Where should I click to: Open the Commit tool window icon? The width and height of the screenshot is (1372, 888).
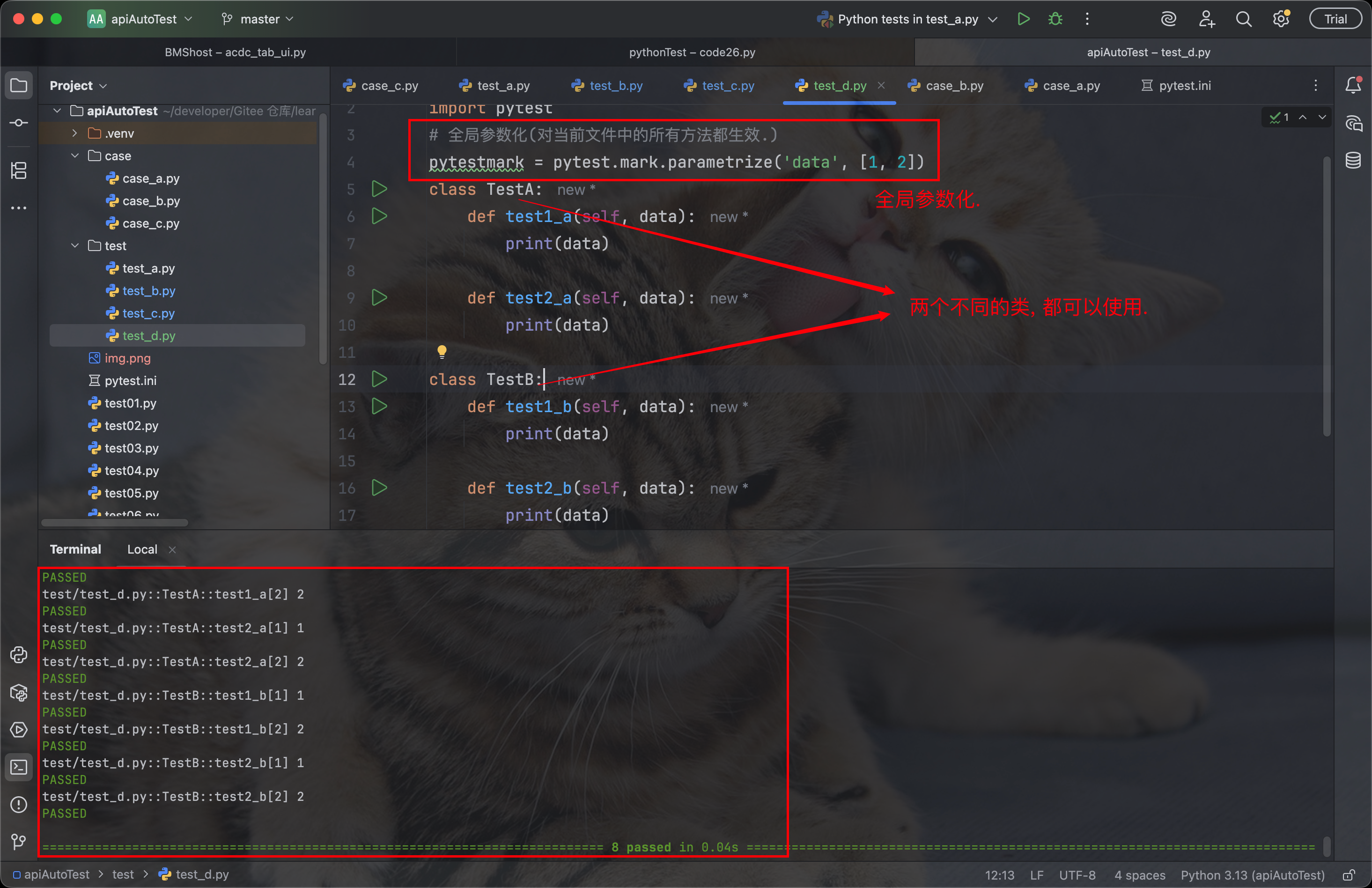coord(18,123)
